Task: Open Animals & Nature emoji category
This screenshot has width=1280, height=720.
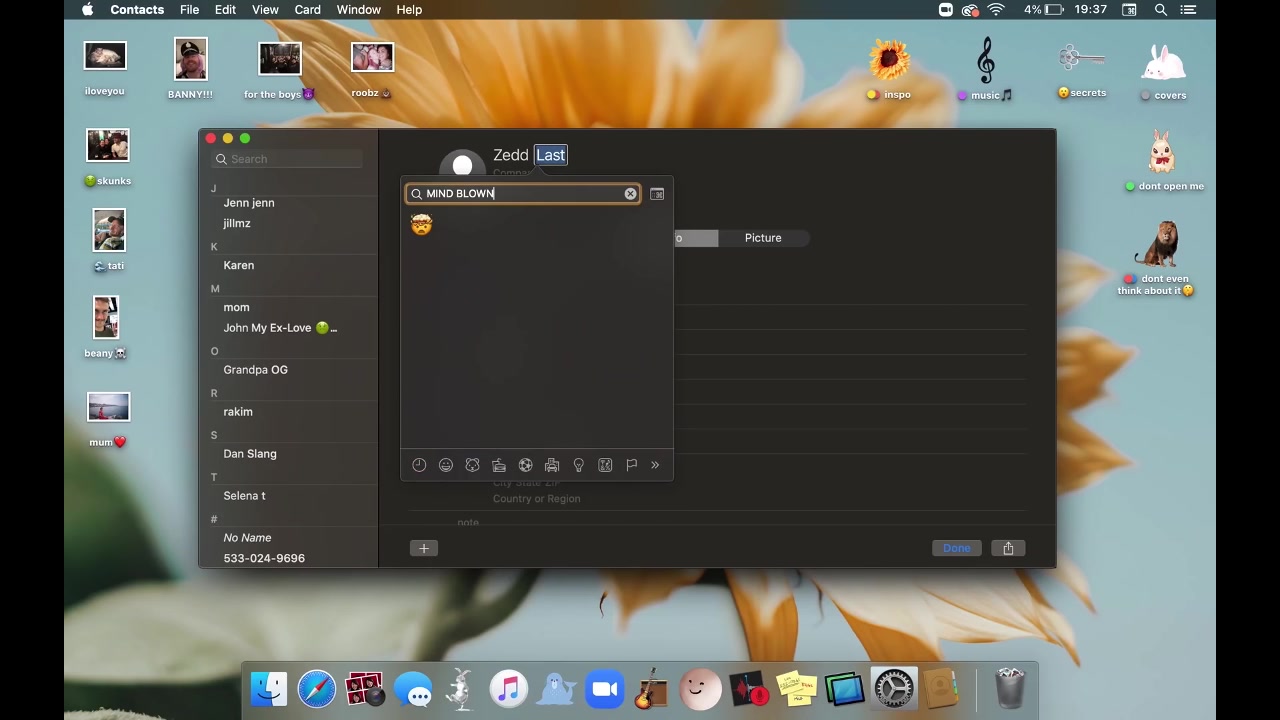Action: (472, 465)
